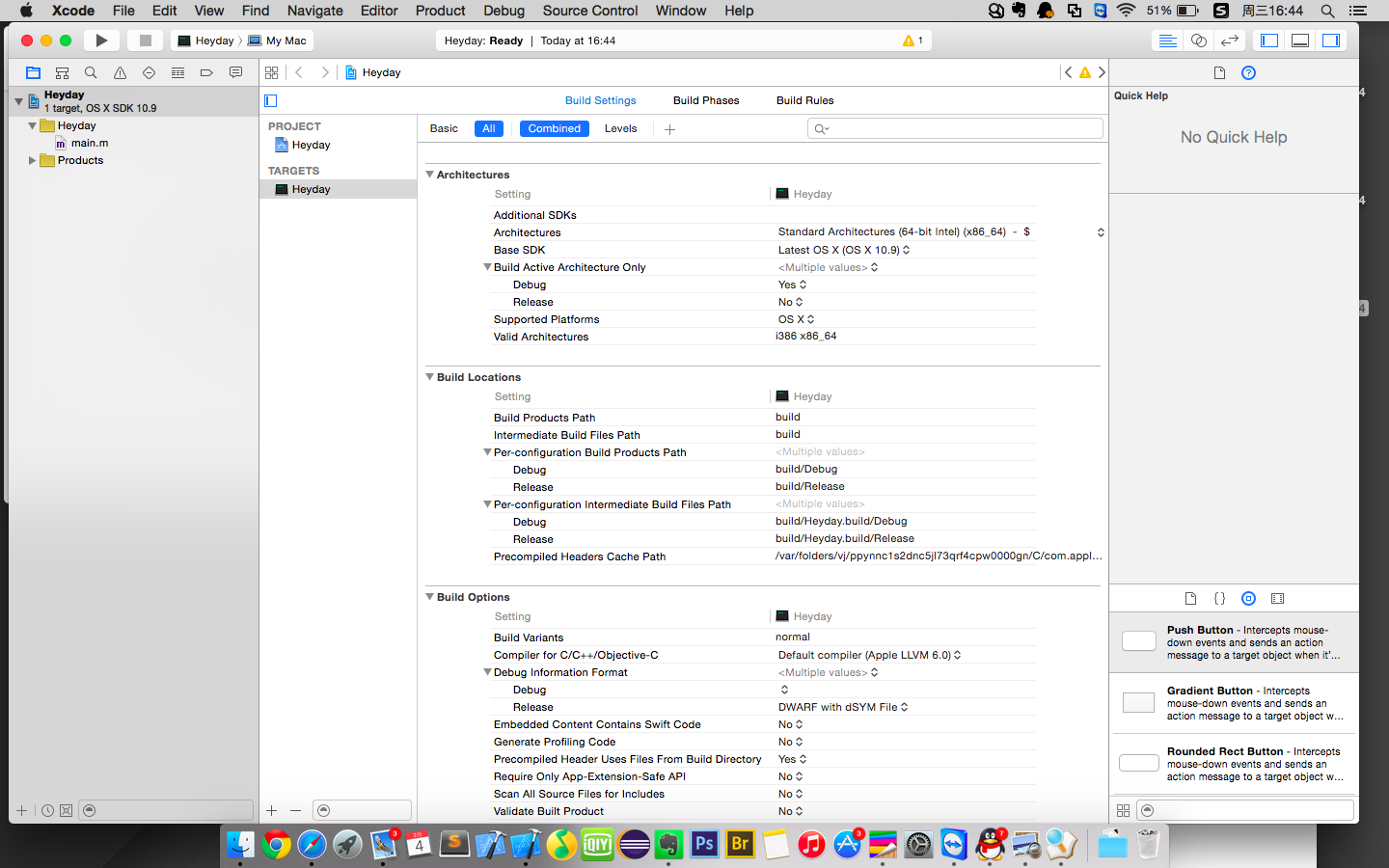Toggle the Utilities panel visibility
Screen dimensions: 1389x868
(1331, 41)
